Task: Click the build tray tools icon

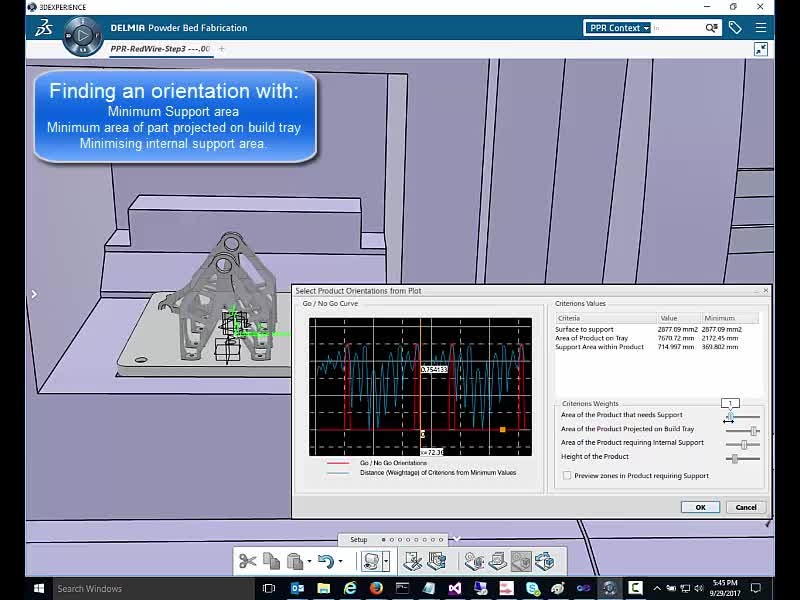Action: point(412,561)
